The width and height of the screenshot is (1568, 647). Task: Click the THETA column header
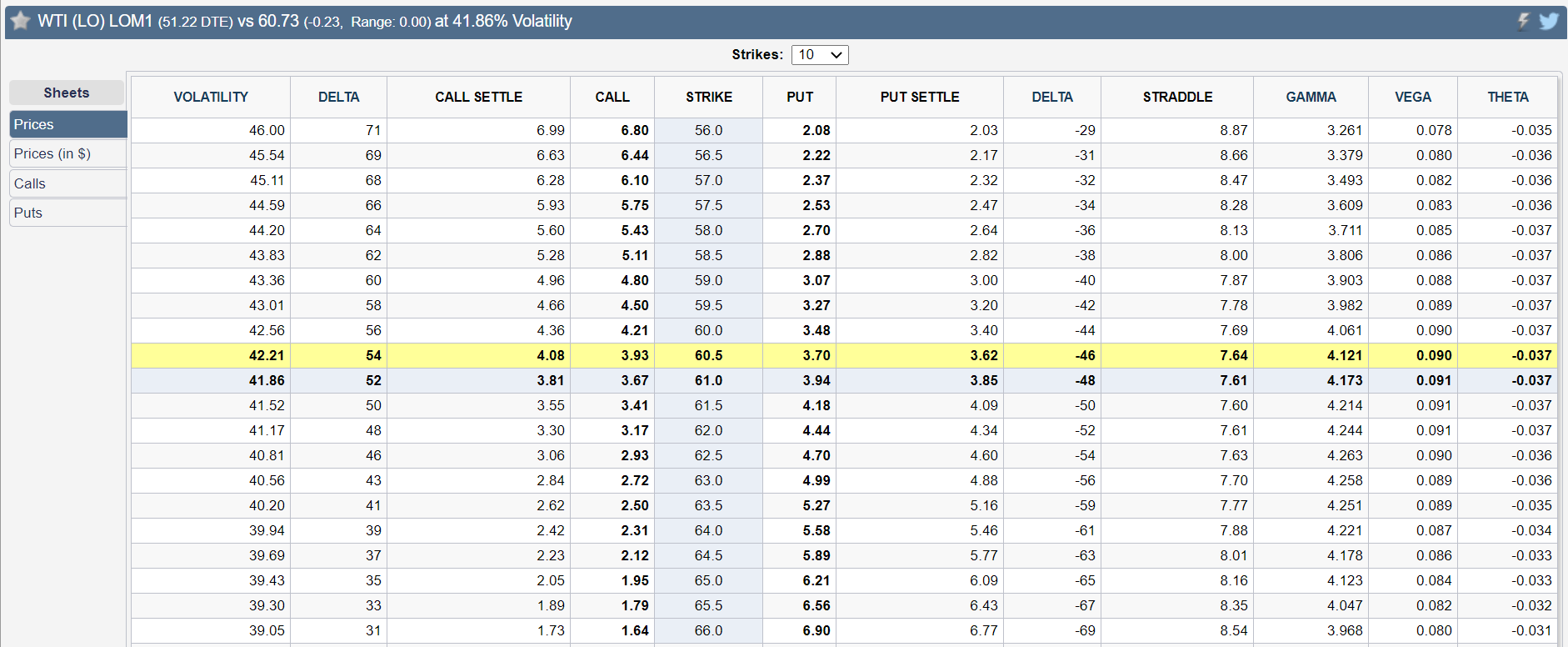[x=1508, y=97]
